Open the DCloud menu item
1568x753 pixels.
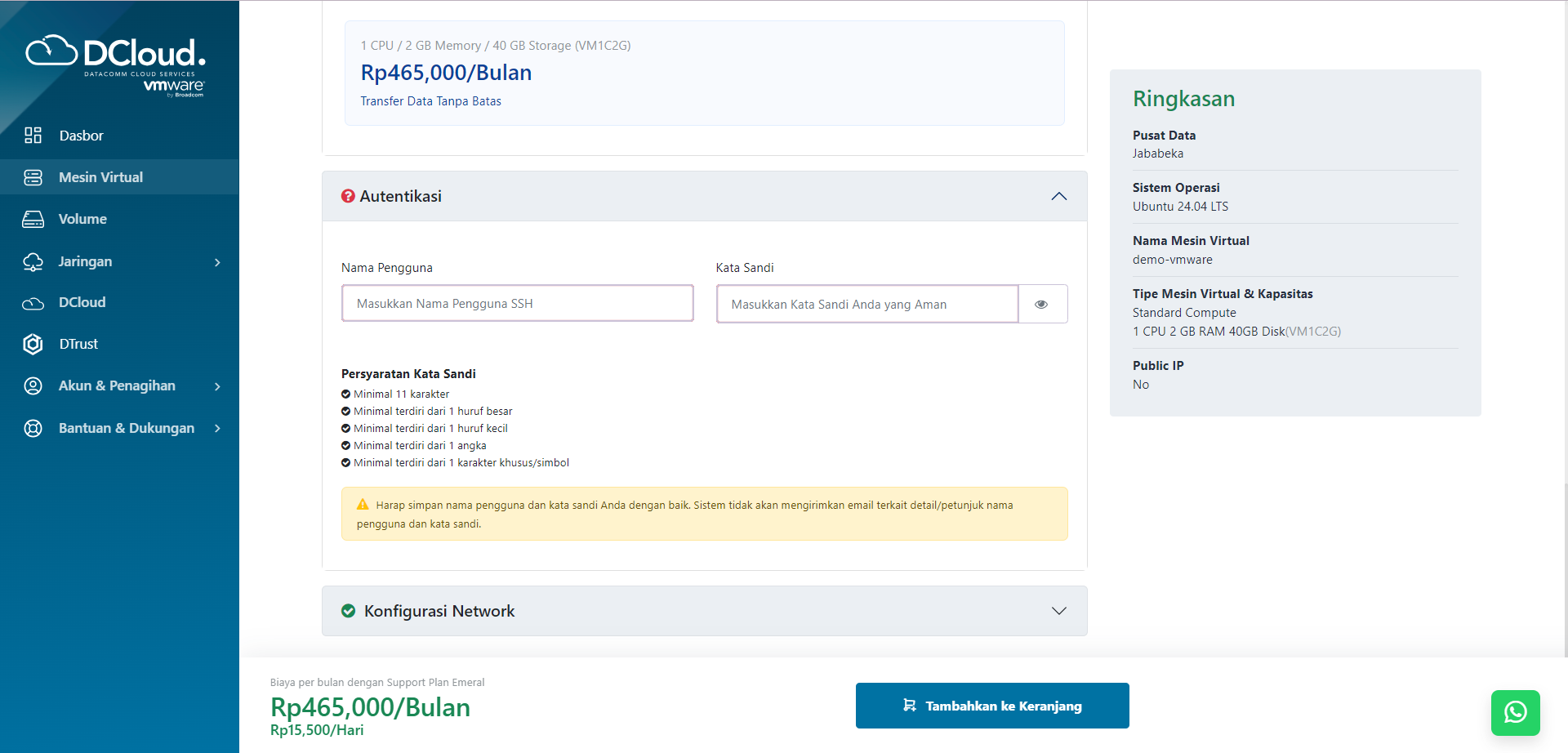tap(82, 302)
